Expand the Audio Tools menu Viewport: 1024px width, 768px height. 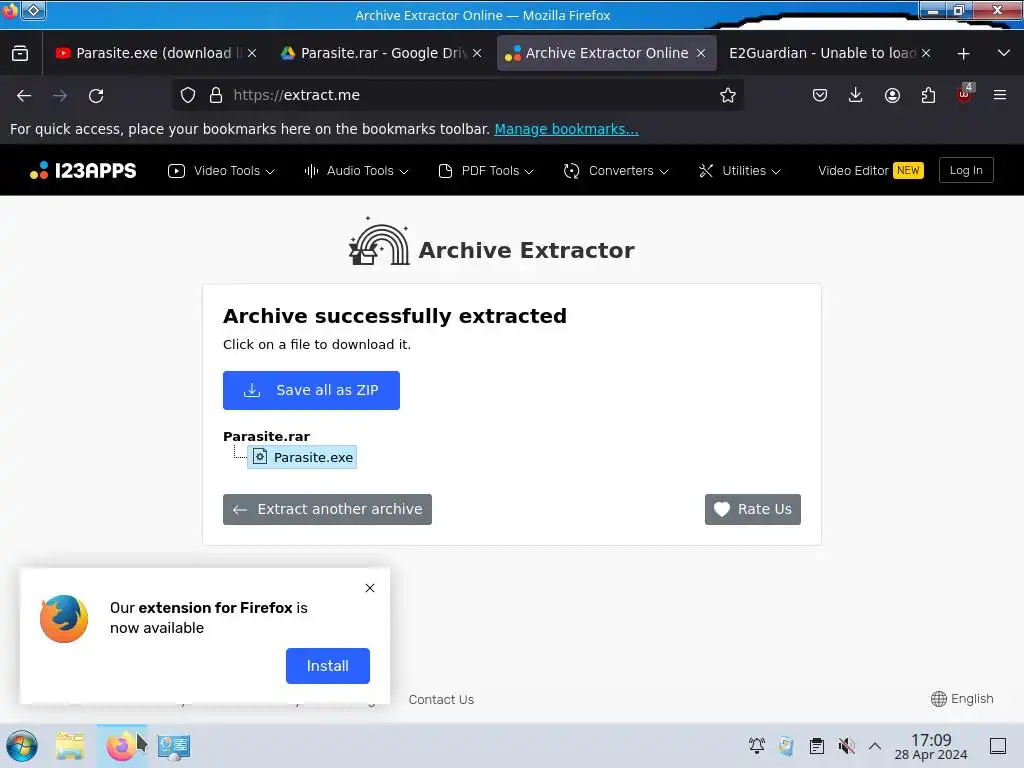point(357,170)
